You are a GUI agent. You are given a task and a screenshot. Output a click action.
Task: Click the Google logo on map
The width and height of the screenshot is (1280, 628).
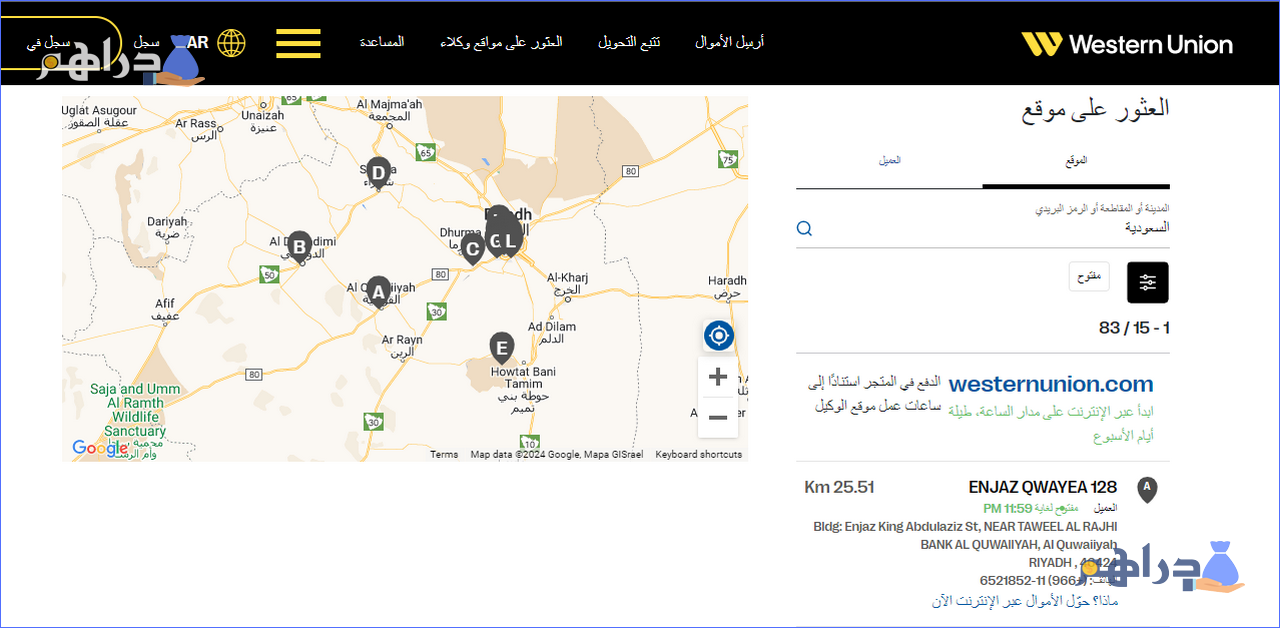pos(100,448)
